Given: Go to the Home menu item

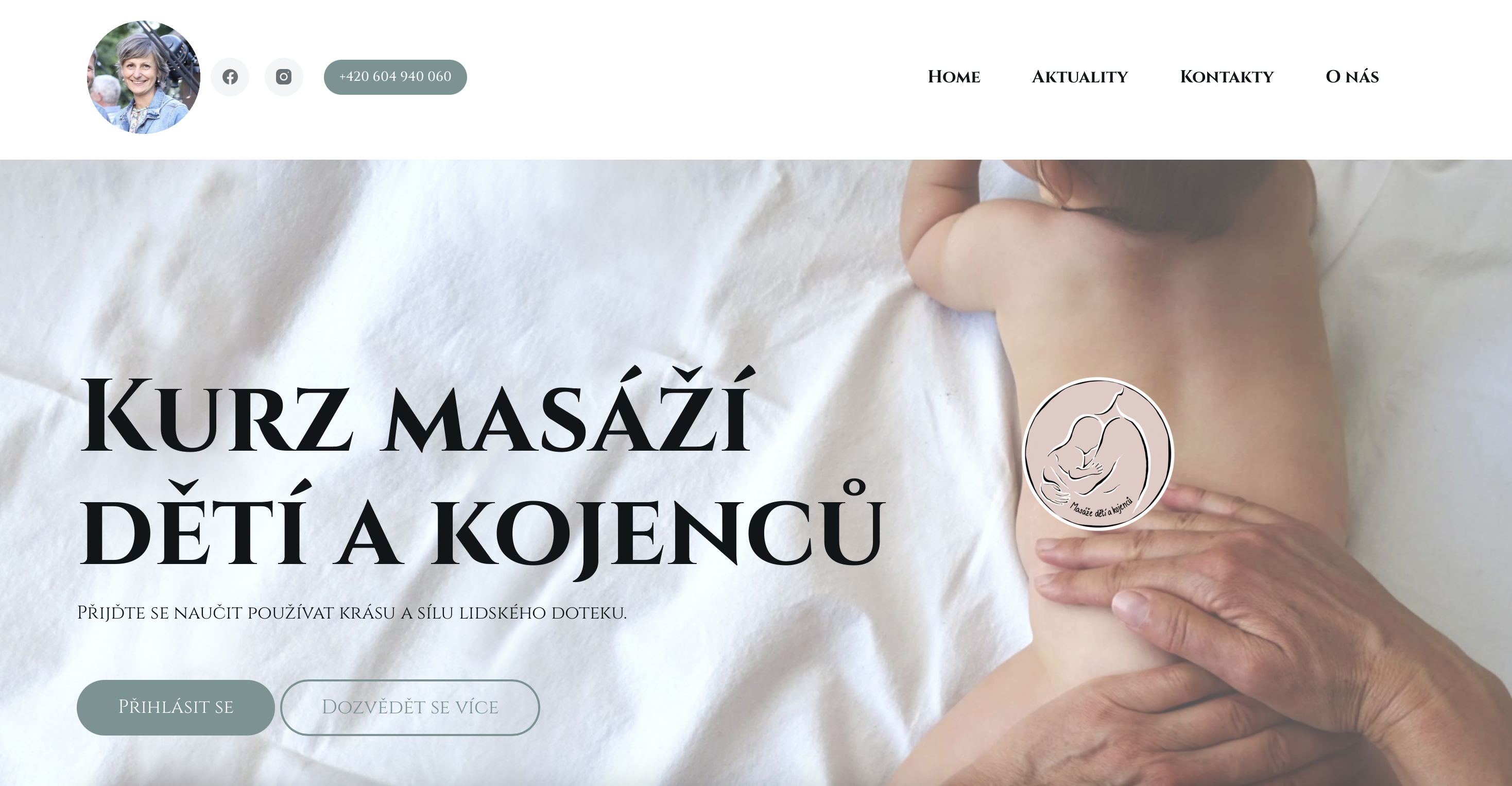Looking at the screenshot, I should pos(954,77).
